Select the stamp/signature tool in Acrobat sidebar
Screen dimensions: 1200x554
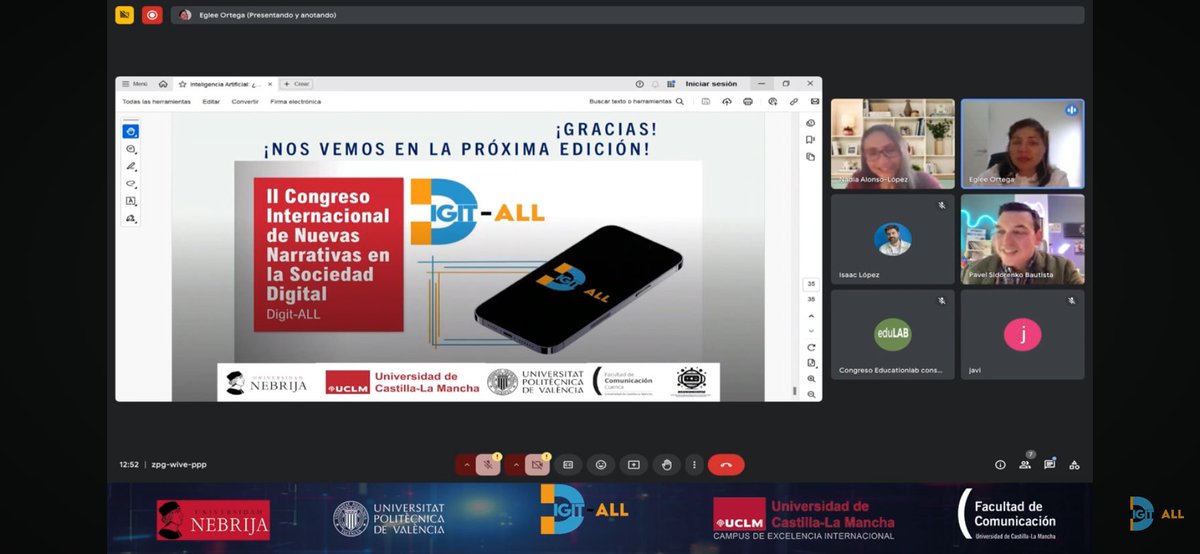click(x=131, y=218)
